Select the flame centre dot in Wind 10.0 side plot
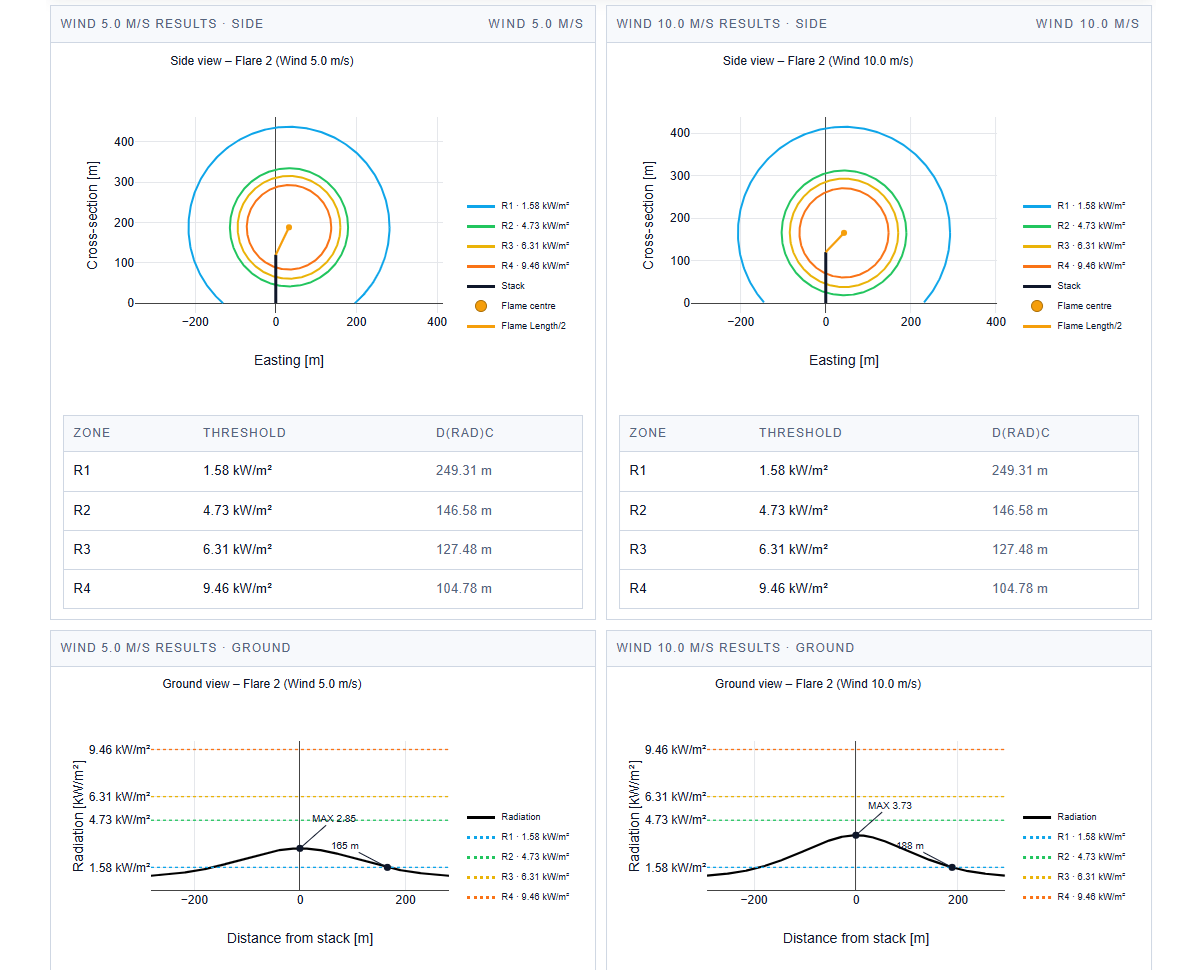The height and width of the screenshot is (970, 1198). pyautogui.click(x=844, y=233)
